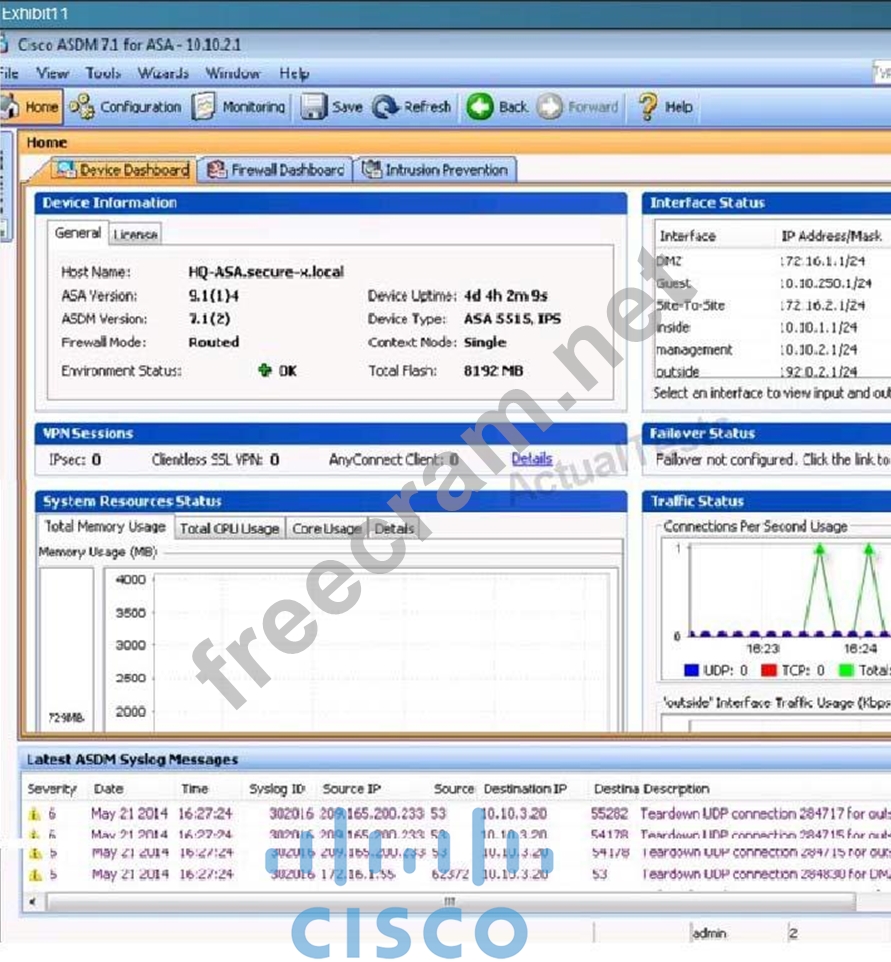Switch to the Intrusion Prevention tab
The image size is (891, 962).
coord(436,170)
